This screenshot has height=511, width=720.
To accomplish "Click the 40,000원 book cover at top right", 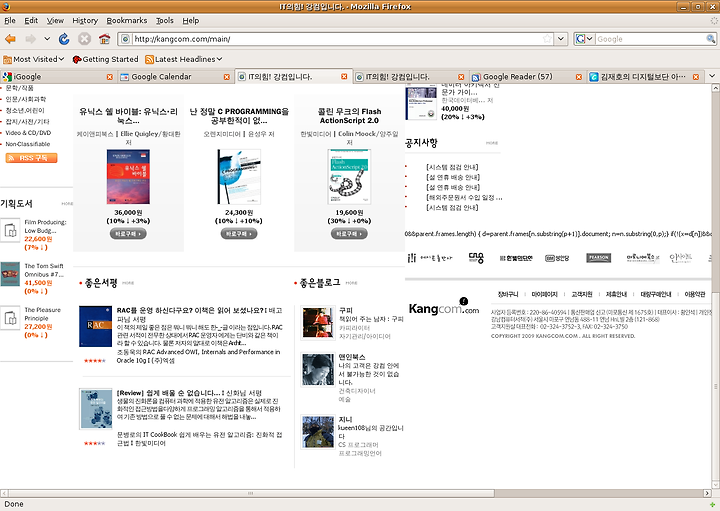I will [421, 102].
